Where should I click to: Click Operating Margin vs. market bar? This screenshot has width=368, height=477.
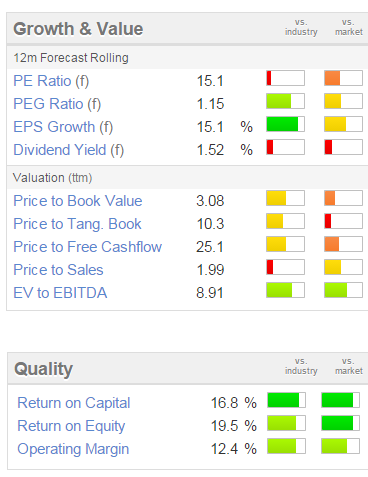[340, 446]
